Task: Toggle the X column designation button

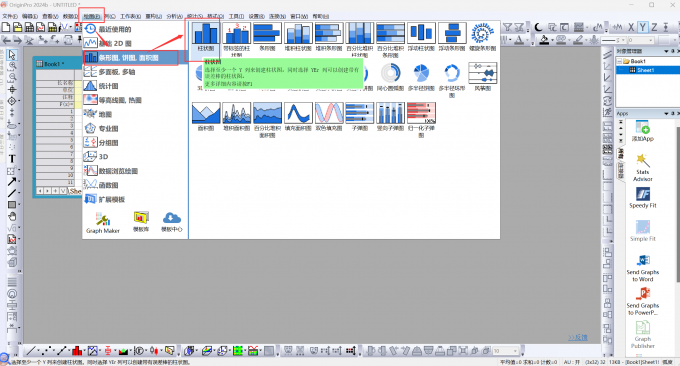Action: coord(631,27)
